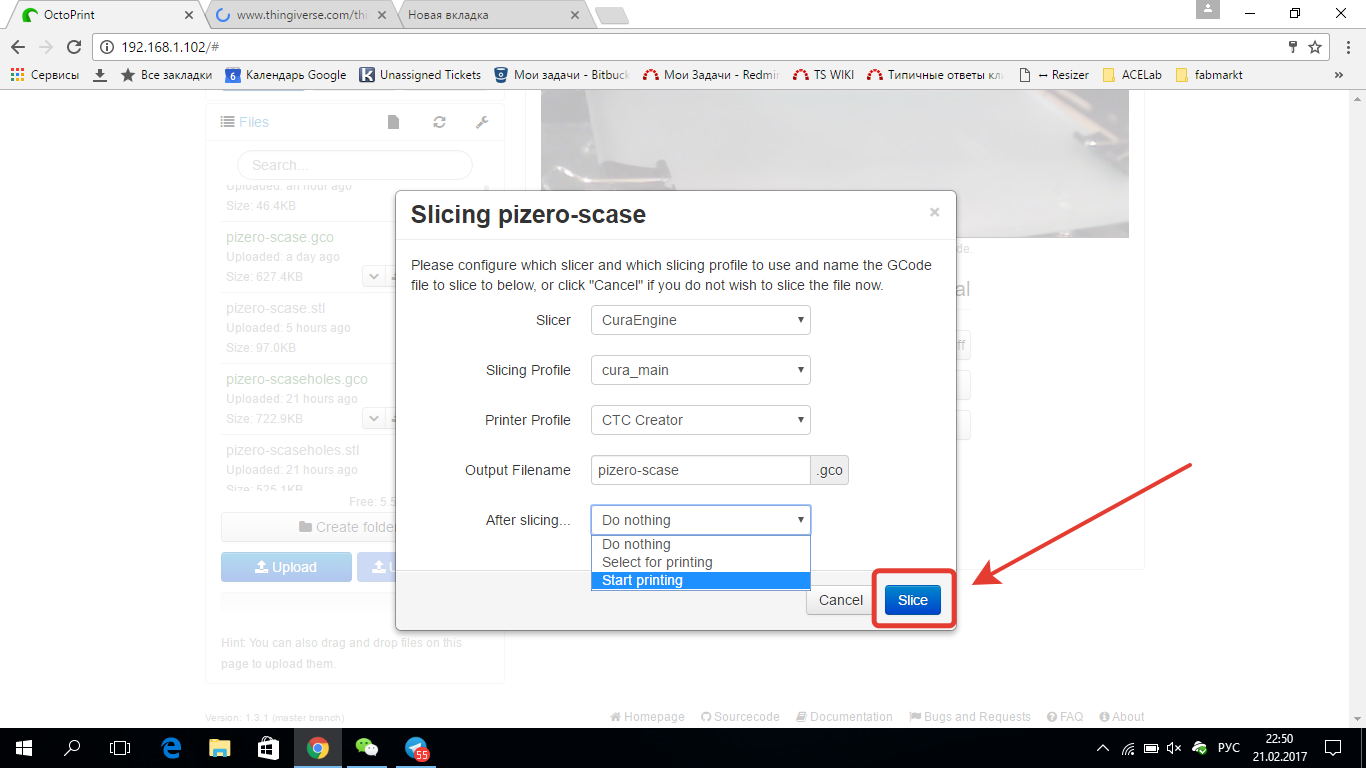
Task: Open the Documentation footer link
Action: 844,717
